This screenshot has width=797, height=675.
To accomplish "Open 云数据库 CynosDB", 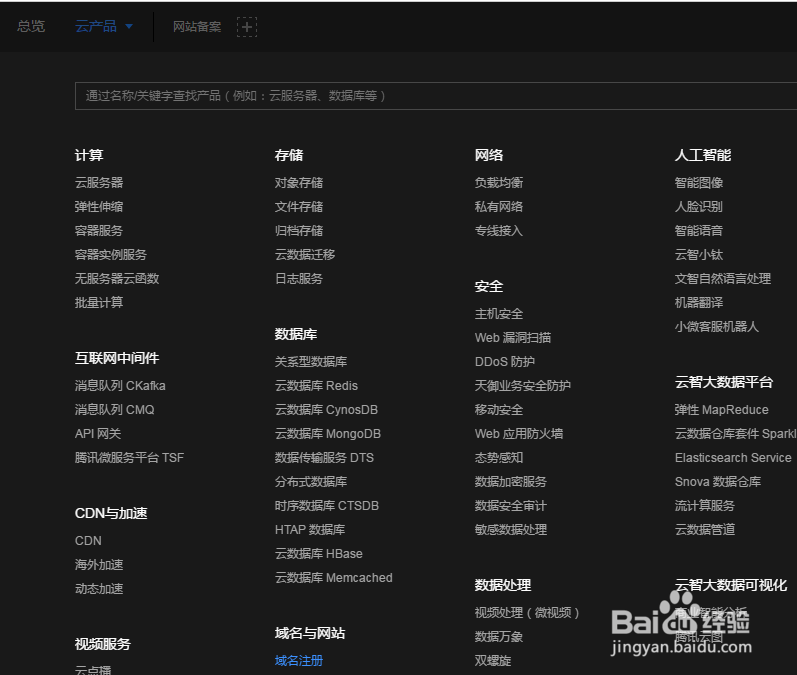I will (x=326, y=409).
